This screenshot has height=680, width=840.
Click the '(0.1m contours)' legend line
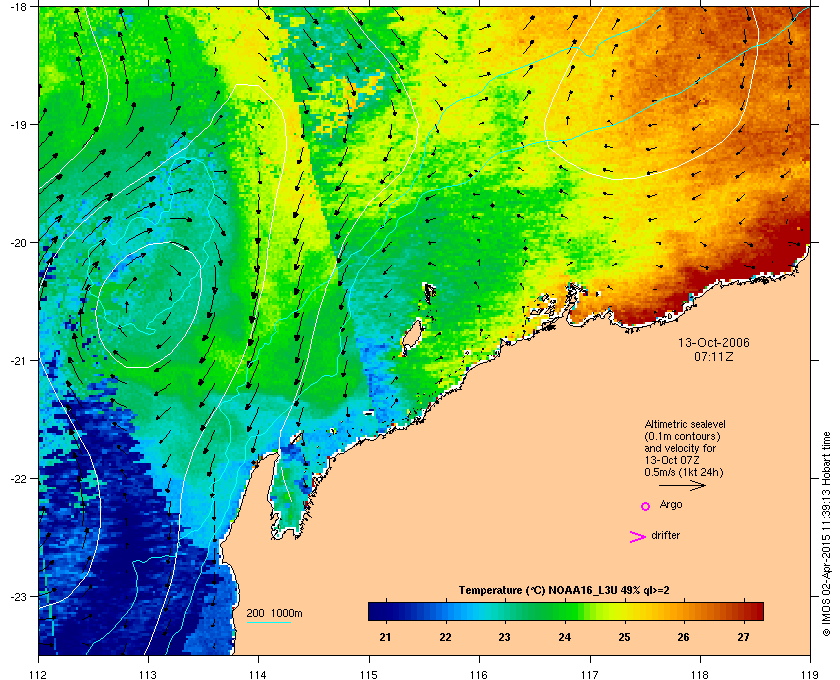pos(682,436)
